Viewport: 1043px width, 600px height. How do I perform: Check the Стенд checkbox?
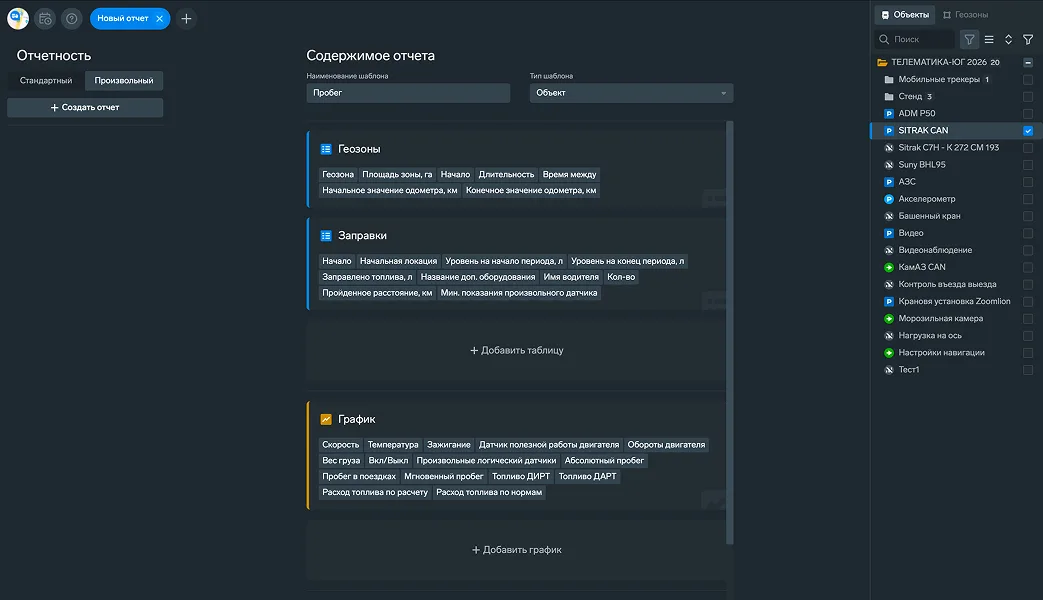[x=1028, y=96]
